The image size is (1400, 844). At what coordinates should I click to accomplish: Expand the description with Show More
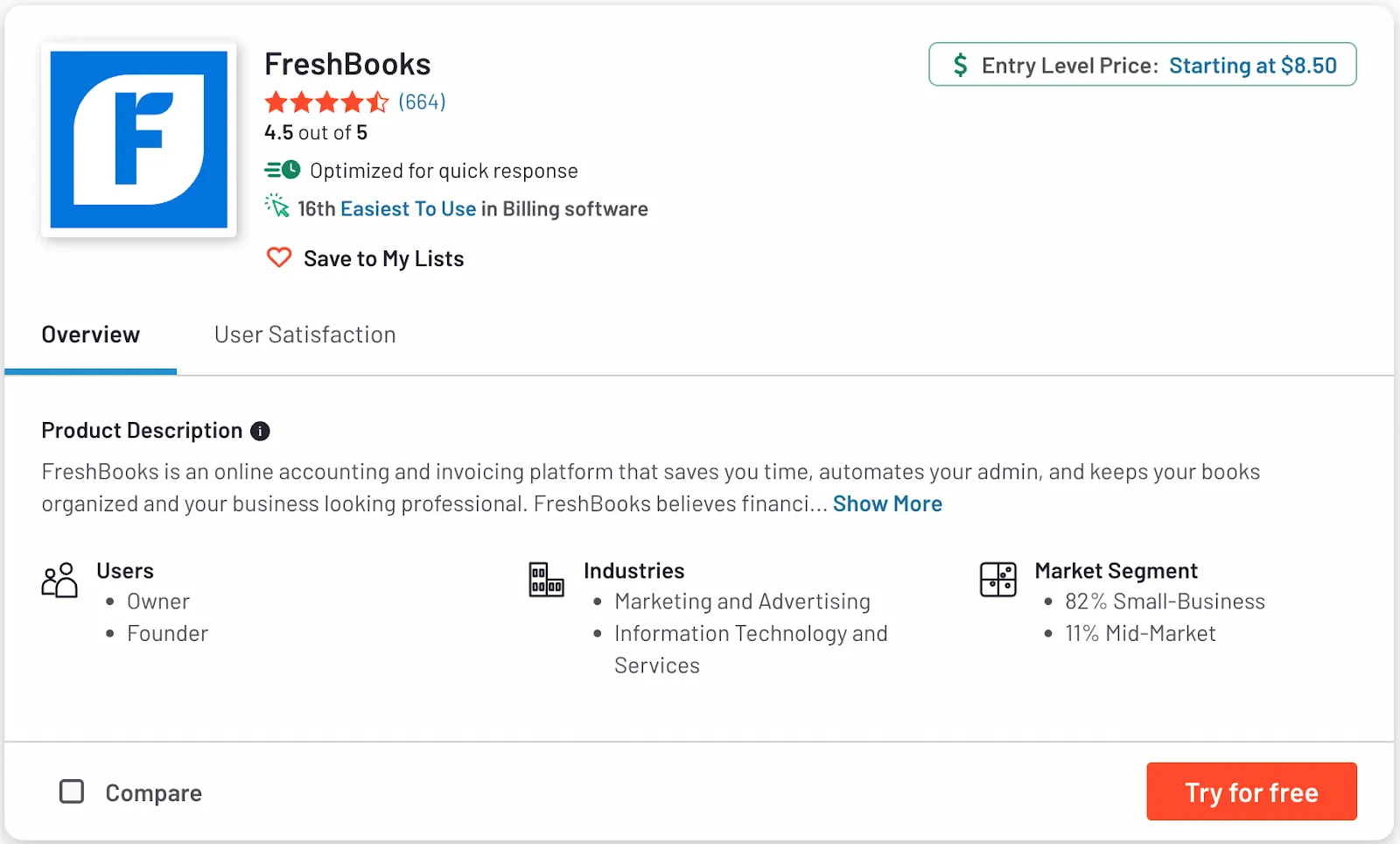point(886,503)
